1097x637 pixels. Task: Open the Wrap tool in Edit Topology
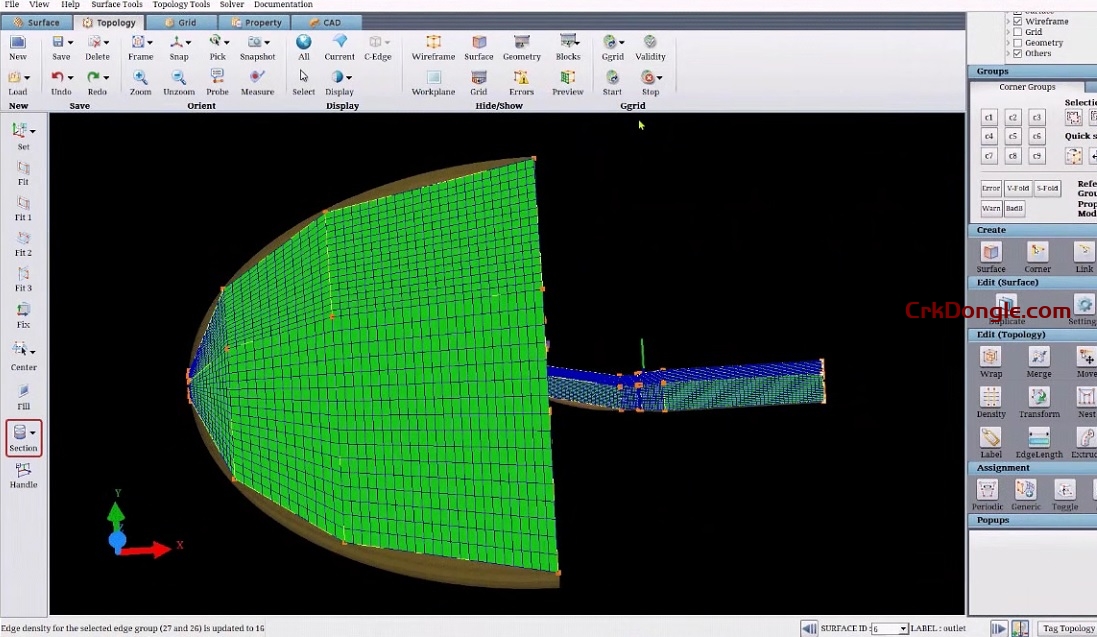pyautogui.click(x=990, y=362)
